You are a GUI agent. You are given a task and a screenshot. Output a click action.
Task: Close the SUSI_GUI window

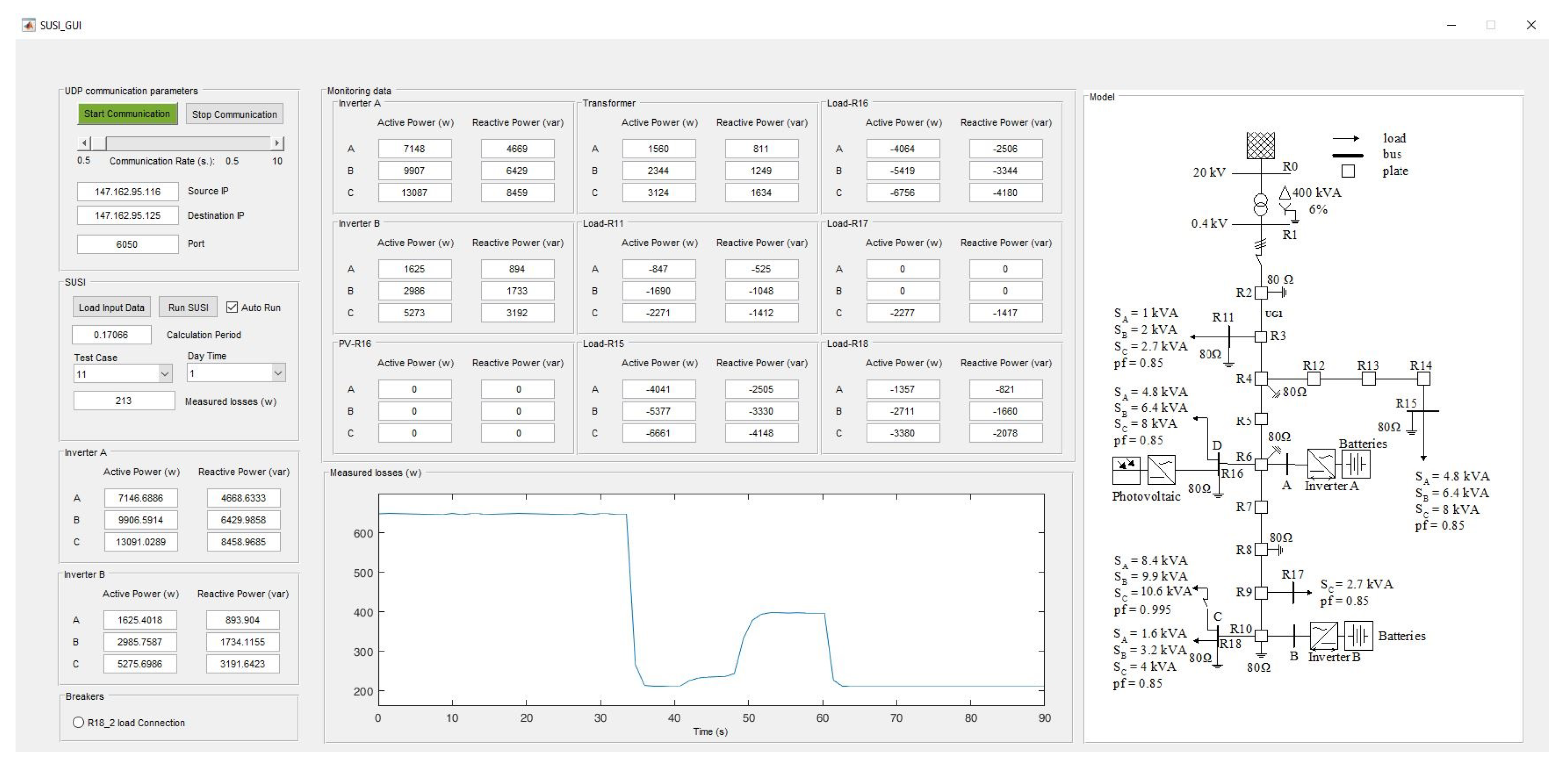tap(1531, 25)
